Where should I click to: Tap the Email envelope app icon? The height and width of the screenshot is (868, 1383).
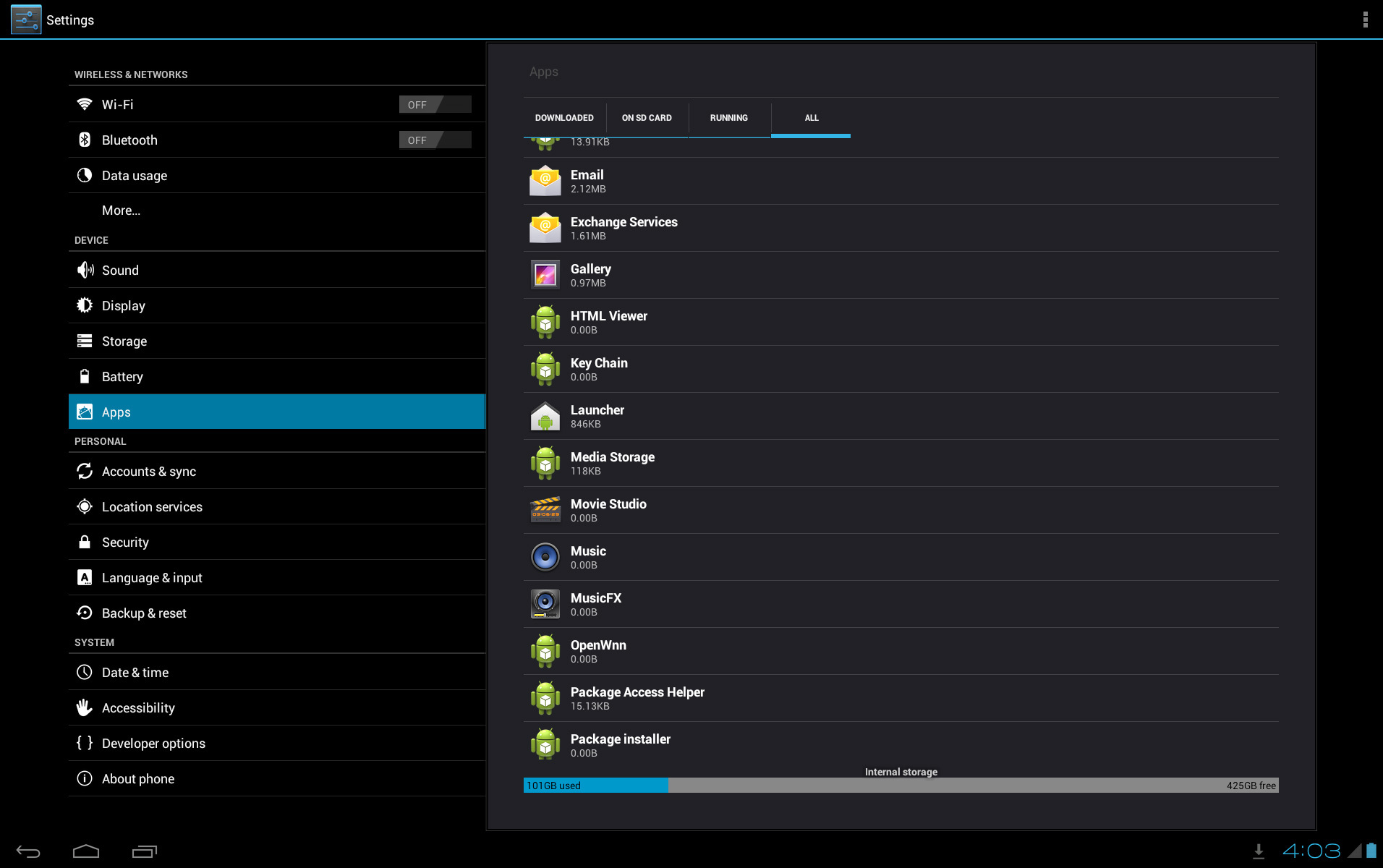[545, 181]
